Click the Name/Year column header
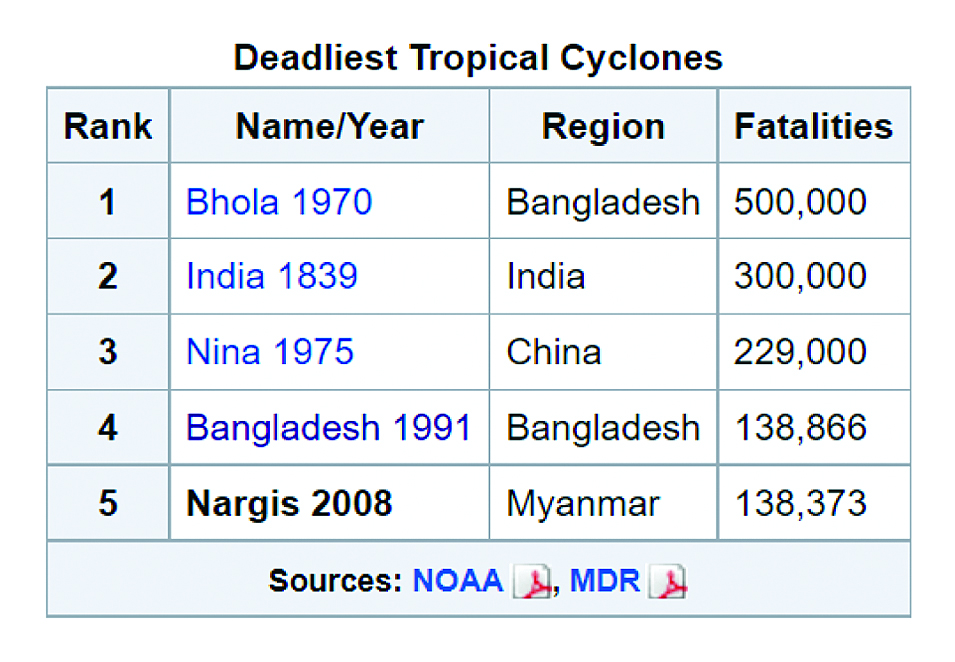This screenshot has height=662, width=955. [x=329, y=126]
